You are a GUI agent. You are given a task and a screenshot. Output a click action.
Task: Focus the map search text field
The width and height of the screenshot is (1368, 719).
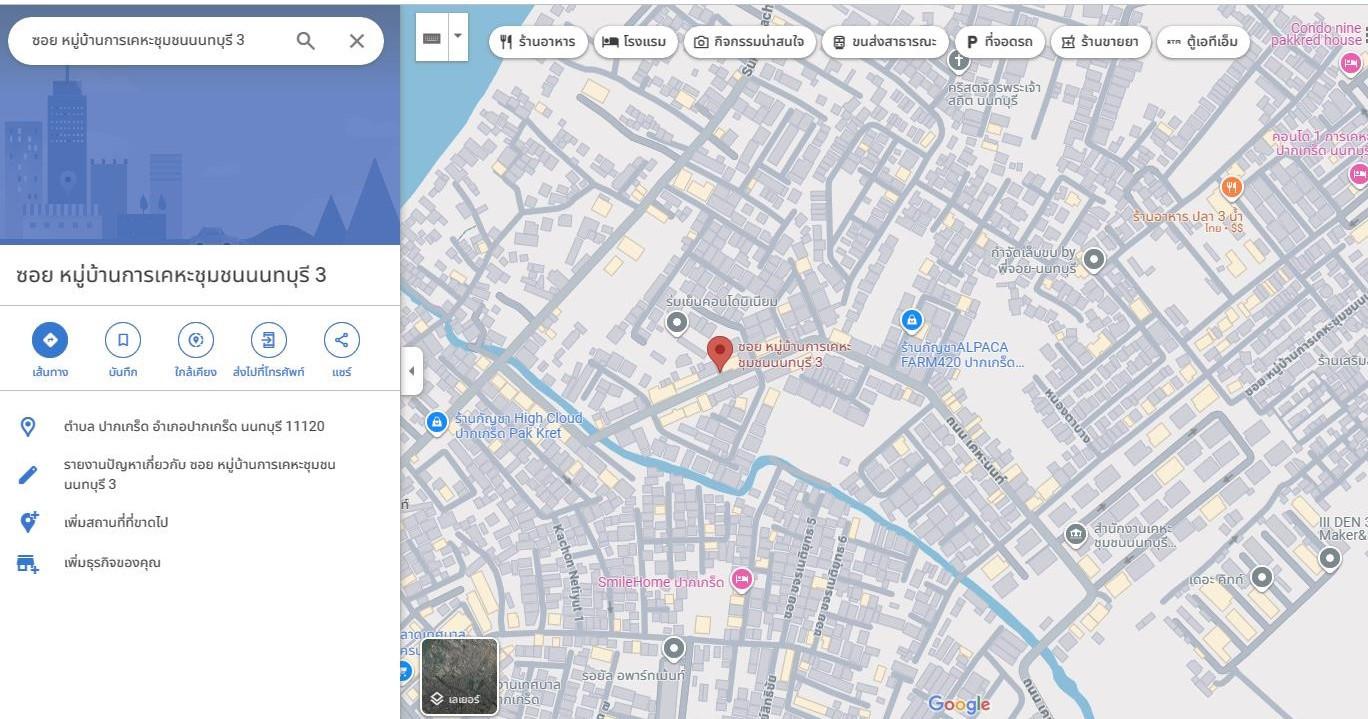(150, 41)
